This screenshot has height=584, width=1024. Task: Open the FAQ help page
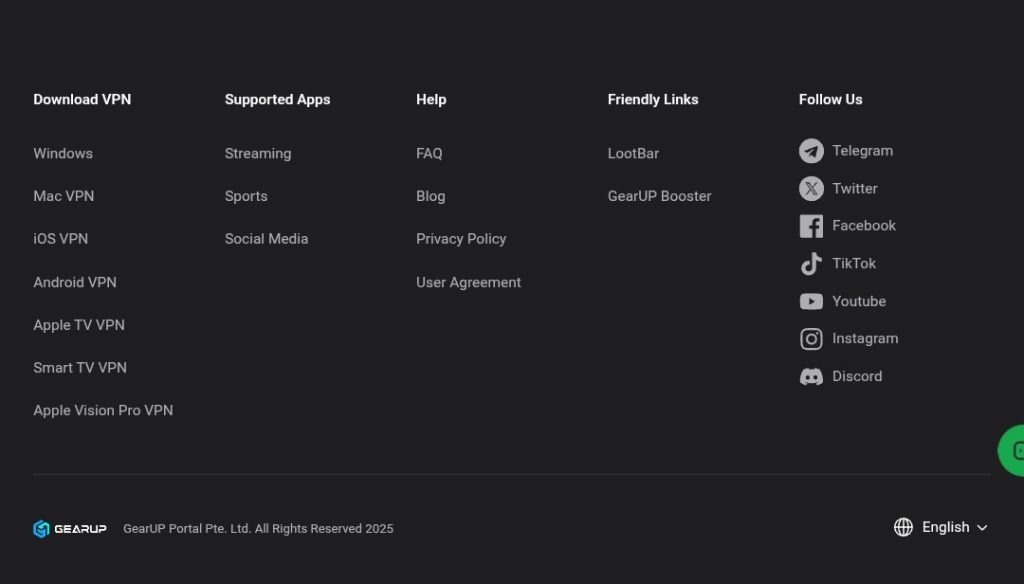tap(429, 153)
